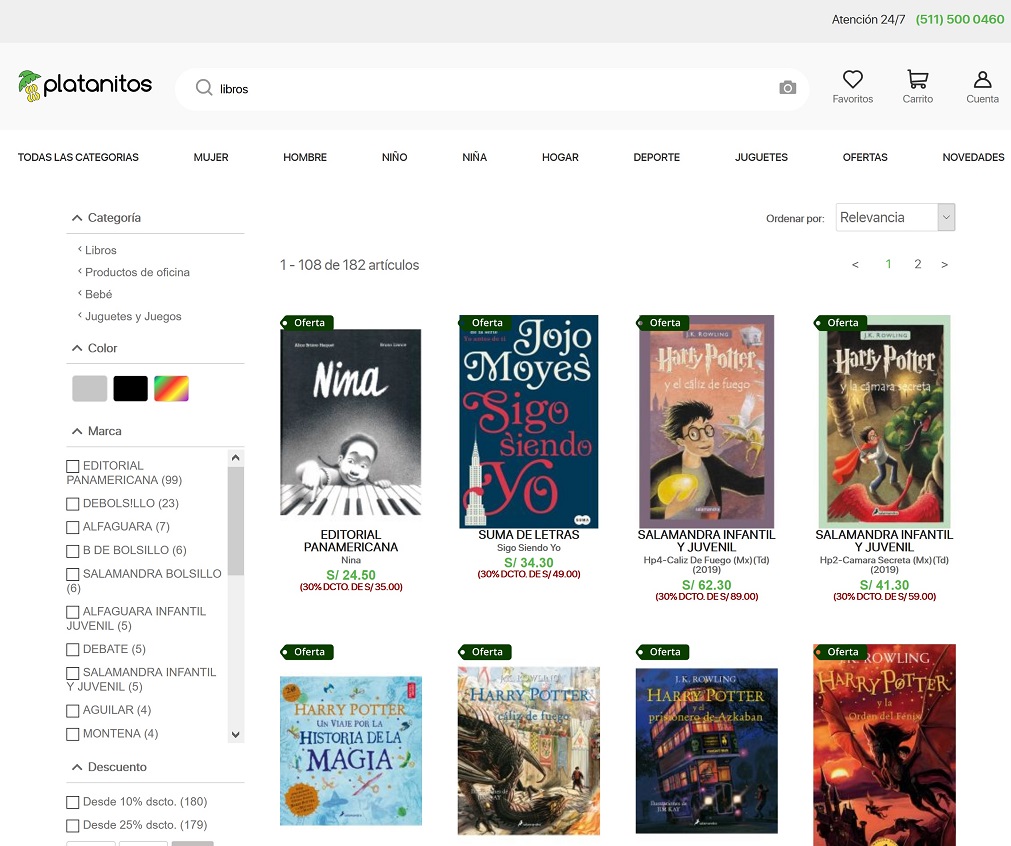This screenshot has width=1011, height=846.
Task: Select the multicolor swatch
Action: (x=172, y=389)
